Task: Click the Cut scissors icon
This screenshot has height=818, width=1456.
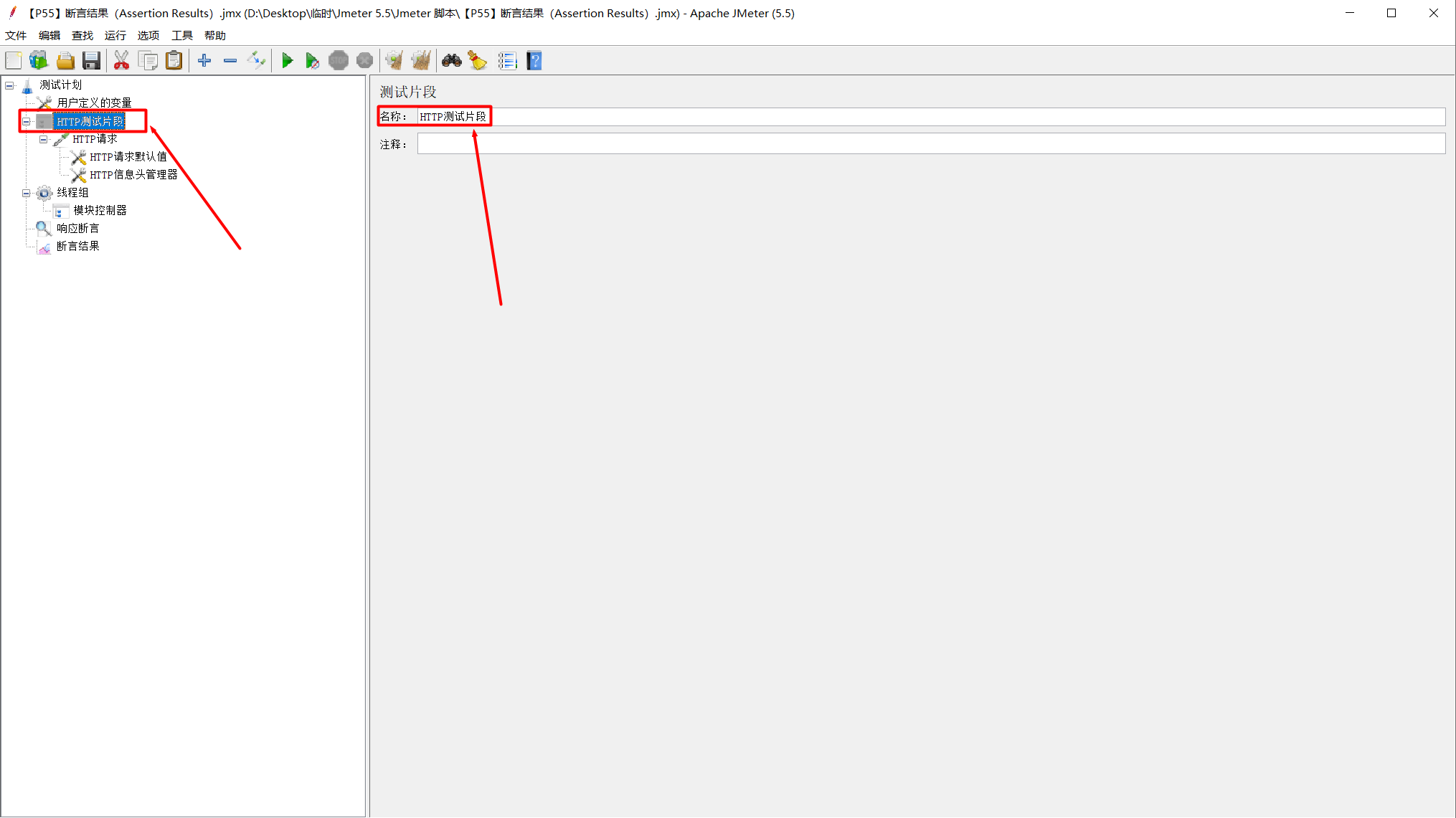Action: [121, 61]
